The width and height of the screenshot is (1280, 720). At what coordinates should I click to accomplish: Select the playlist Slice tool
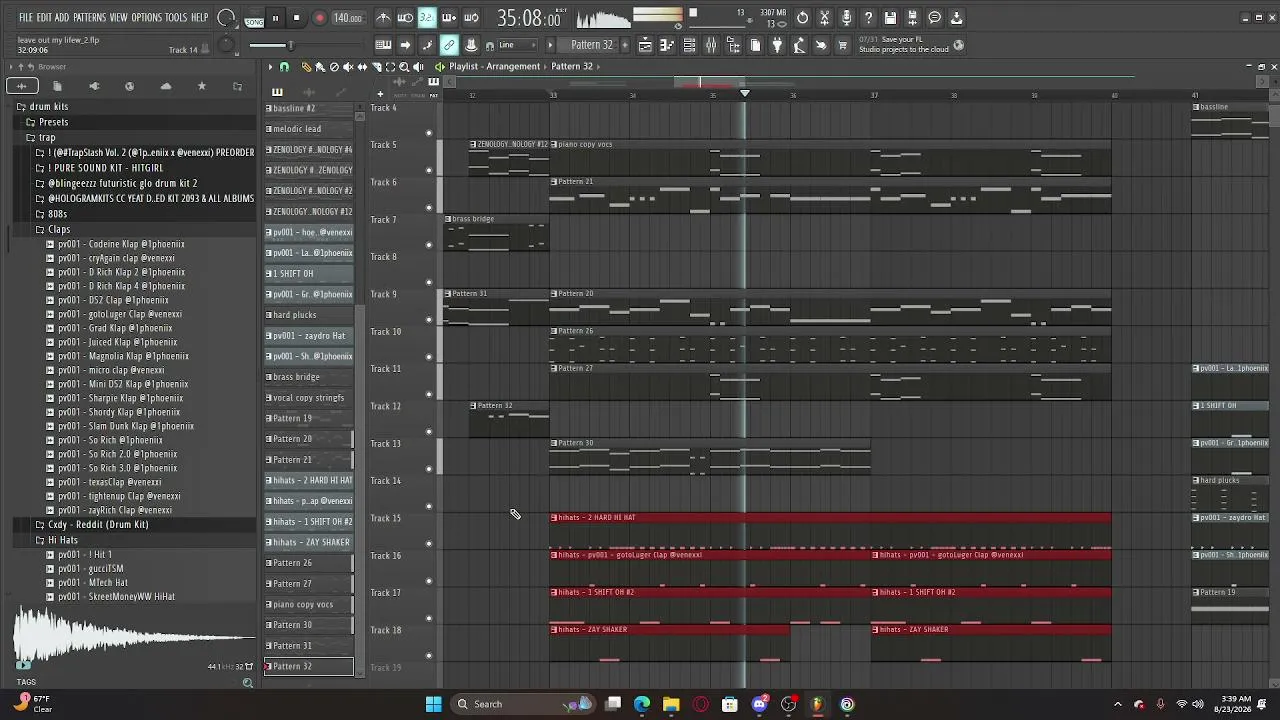point(376,67)
